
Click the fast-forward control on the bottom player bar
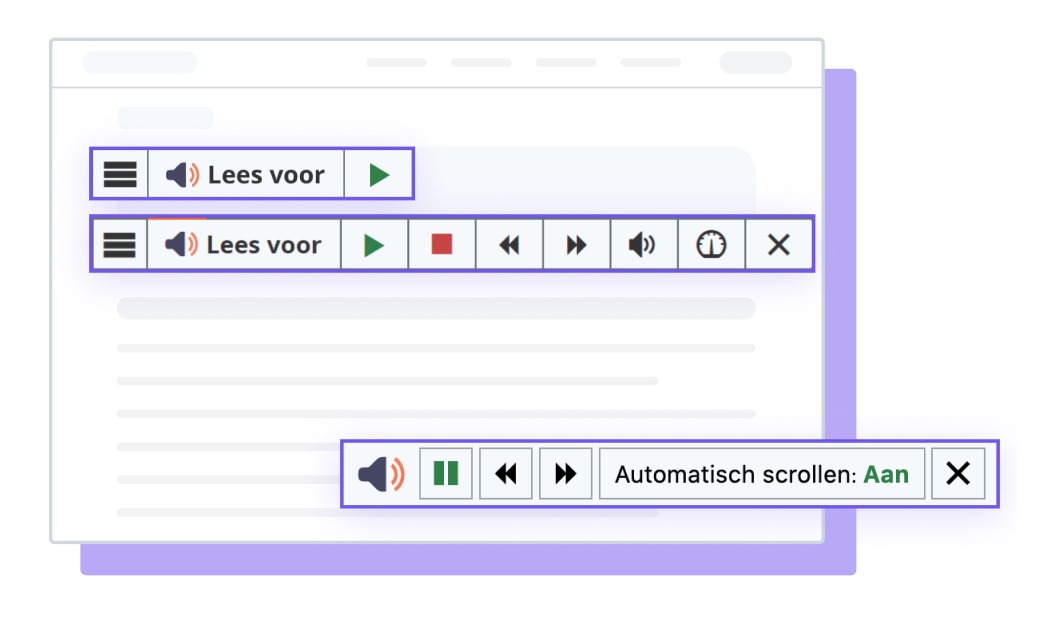click(566, 474)
